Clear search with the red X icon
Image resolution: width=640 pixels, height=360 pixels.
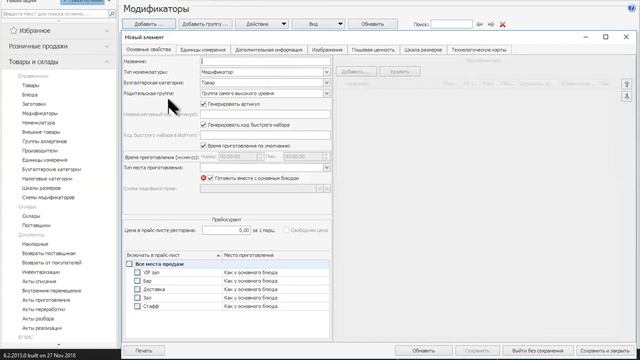pos(503,24)
